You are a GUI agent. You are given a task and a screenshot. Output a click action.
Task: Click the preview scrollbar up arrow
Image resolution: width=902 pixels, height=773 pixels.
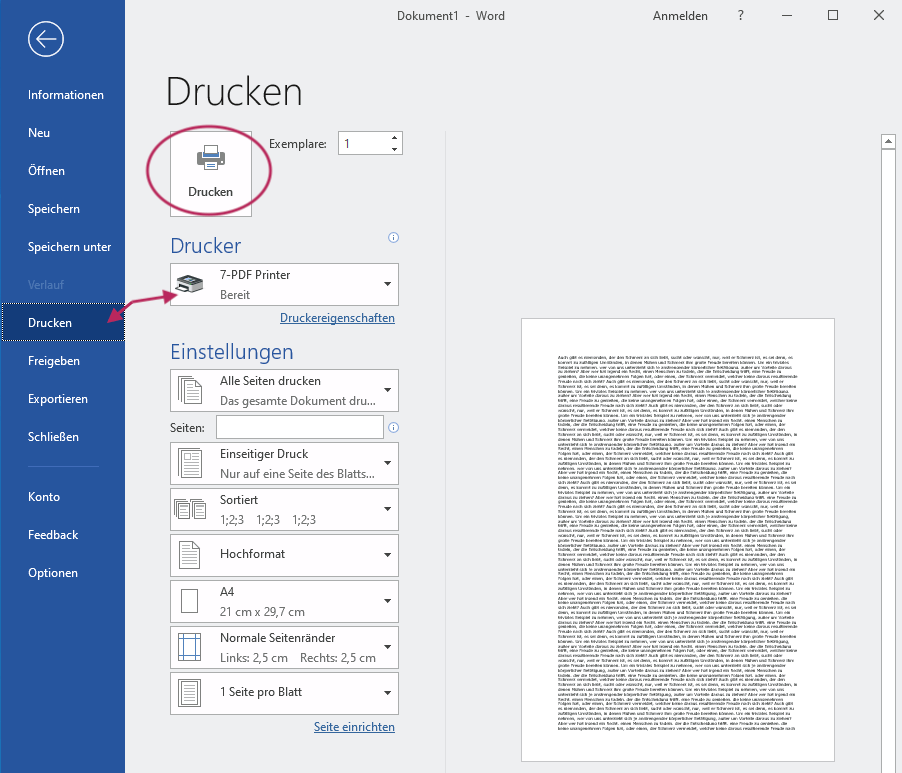coord(888,141)
